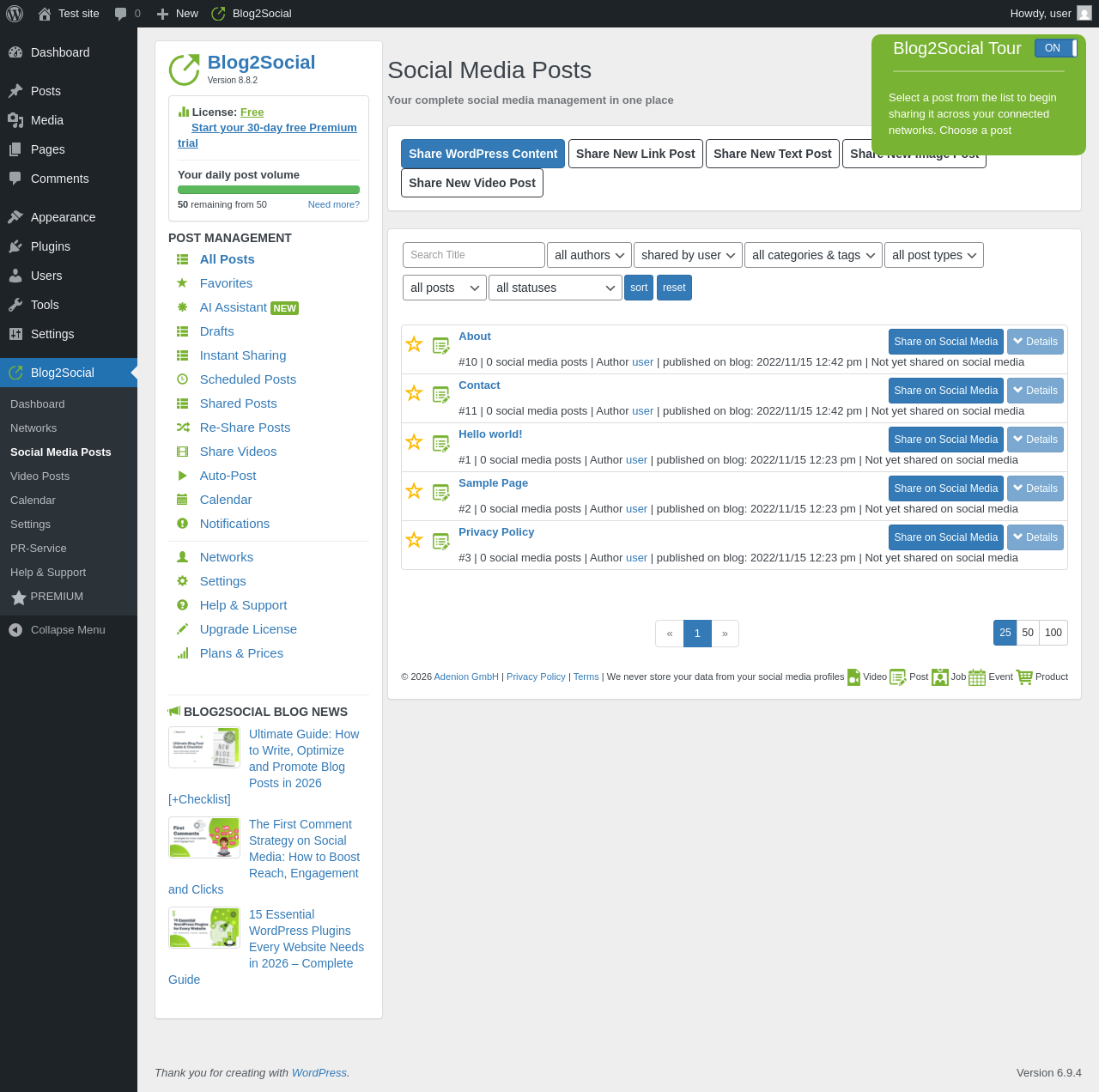Show 50 posts per page
This screenshot has width=1099, height=1092.
pos(1028,633)
